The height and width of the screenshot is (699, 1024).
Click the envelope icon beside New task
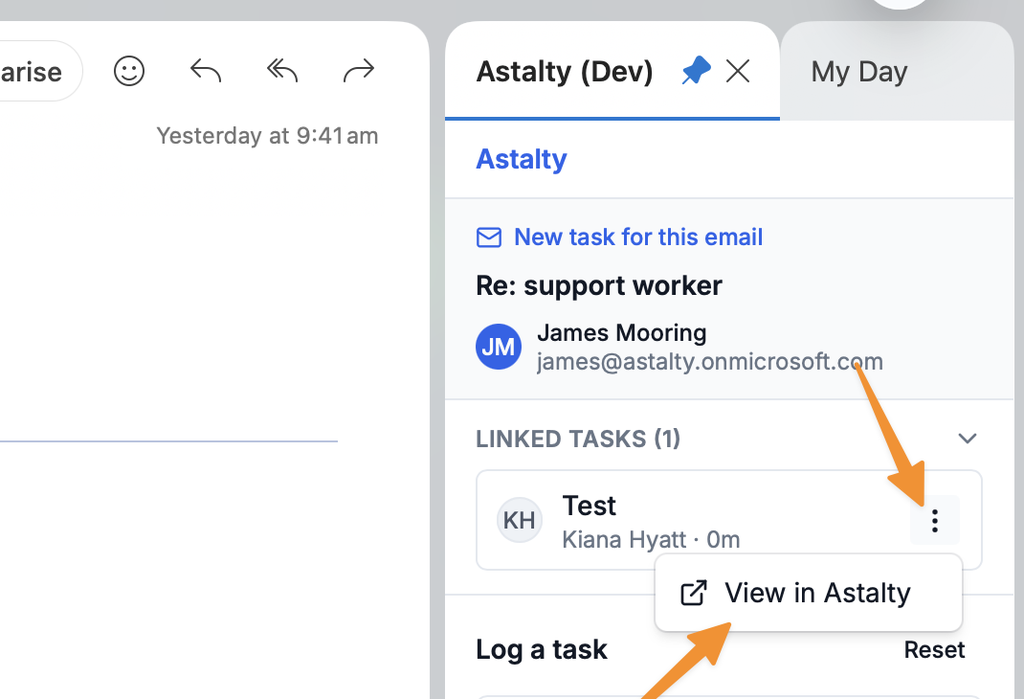489,237
